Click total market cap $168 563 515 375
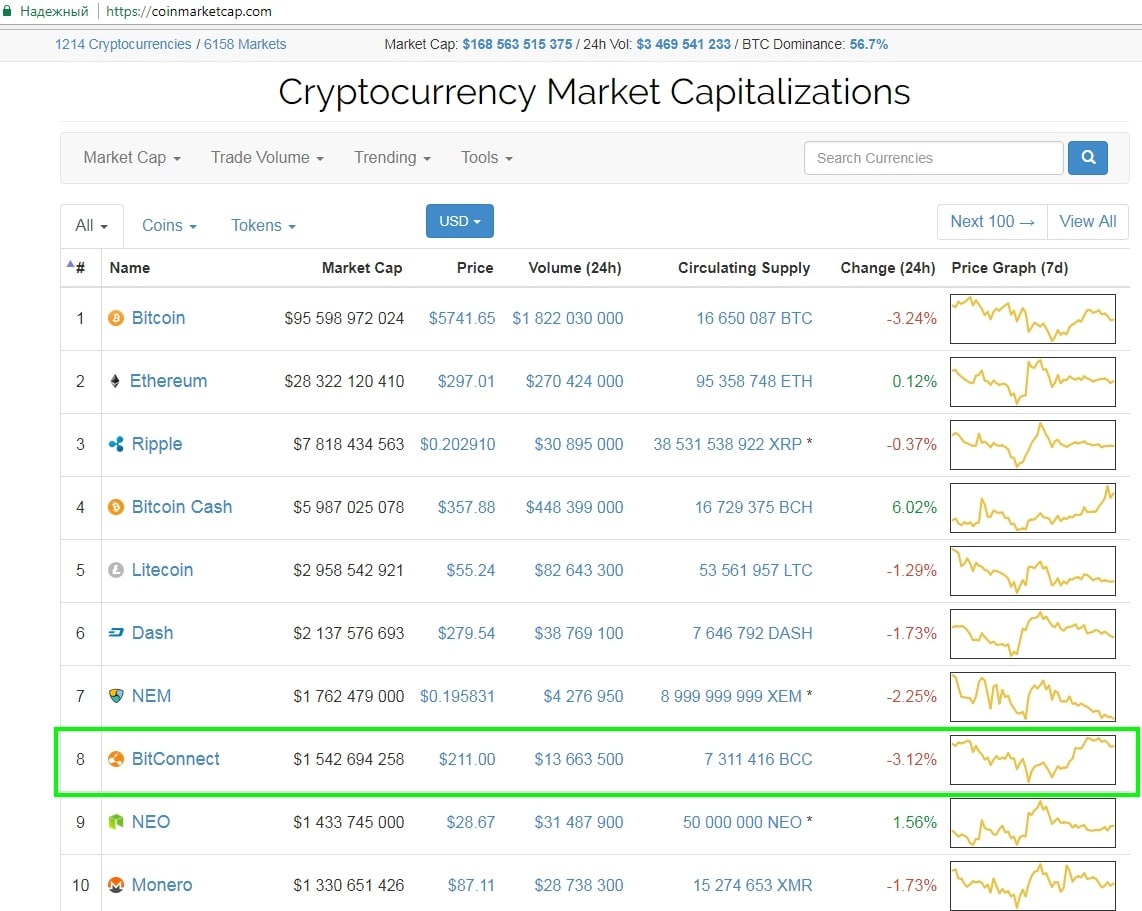The height and width of the screenshot is (911, 1142). pyautogui.click(x=517, y=44)
